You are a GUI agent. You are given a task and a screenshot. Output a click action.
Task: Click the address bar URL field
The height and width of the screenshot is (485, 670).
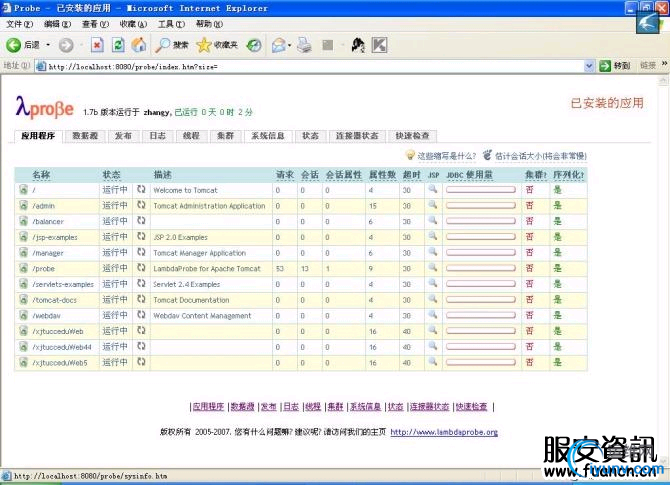315,66
